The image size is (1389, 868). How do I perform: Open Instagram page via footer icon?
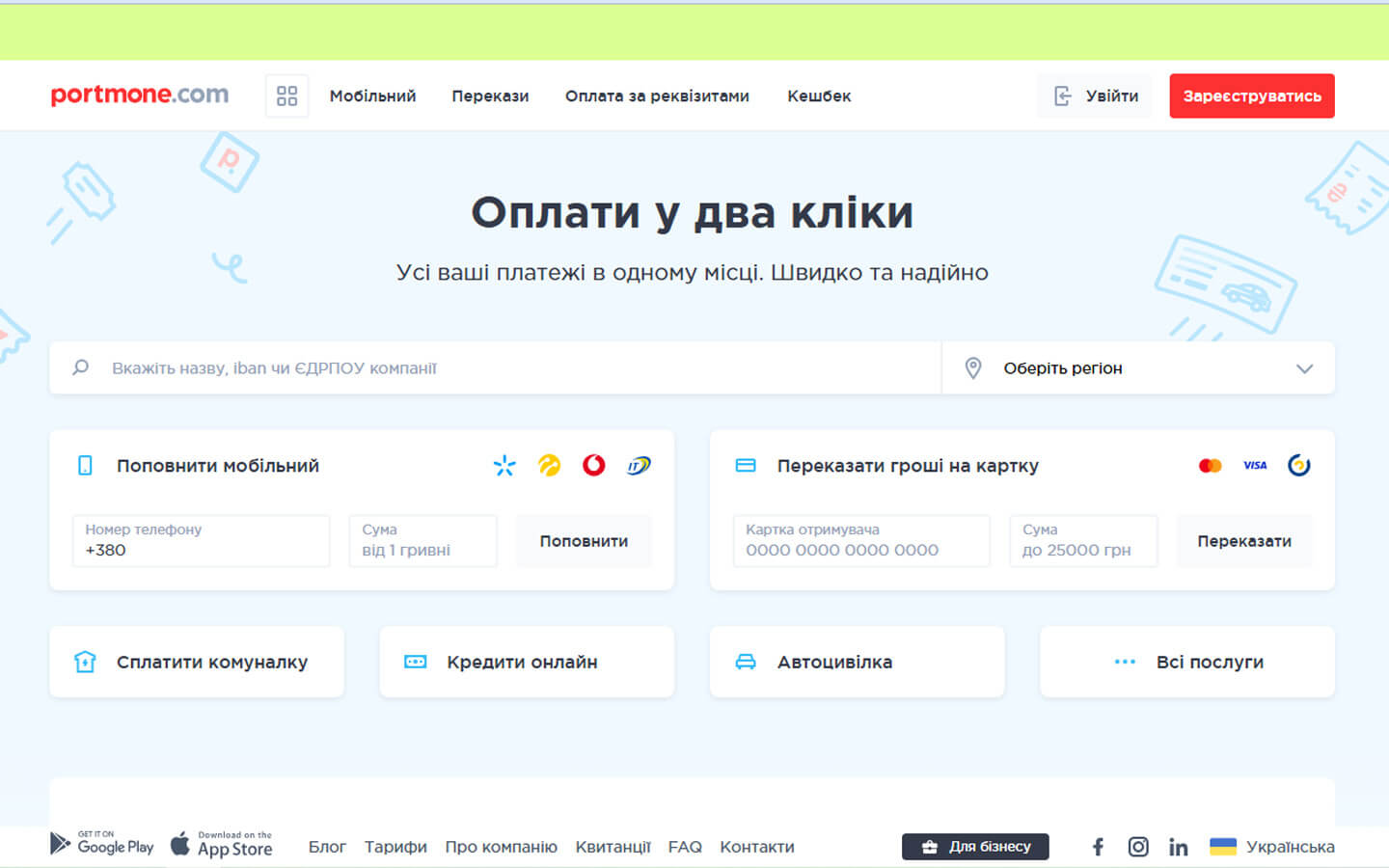(1138, 847)
